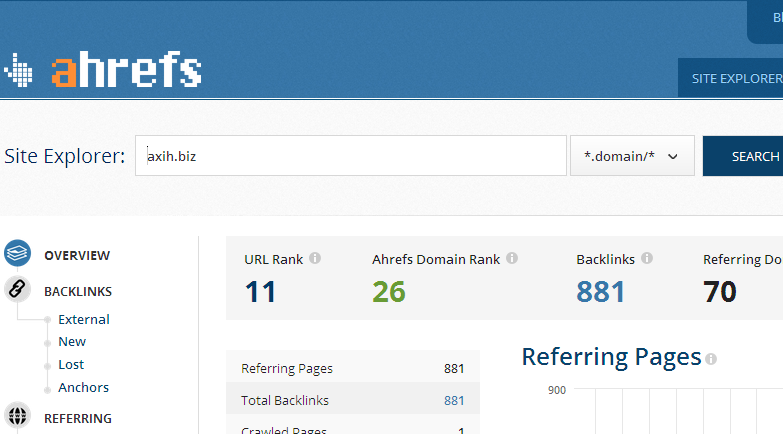Click the ahrefs logo
This screenshot has height=434, width=783.
[x=126, y=69]
